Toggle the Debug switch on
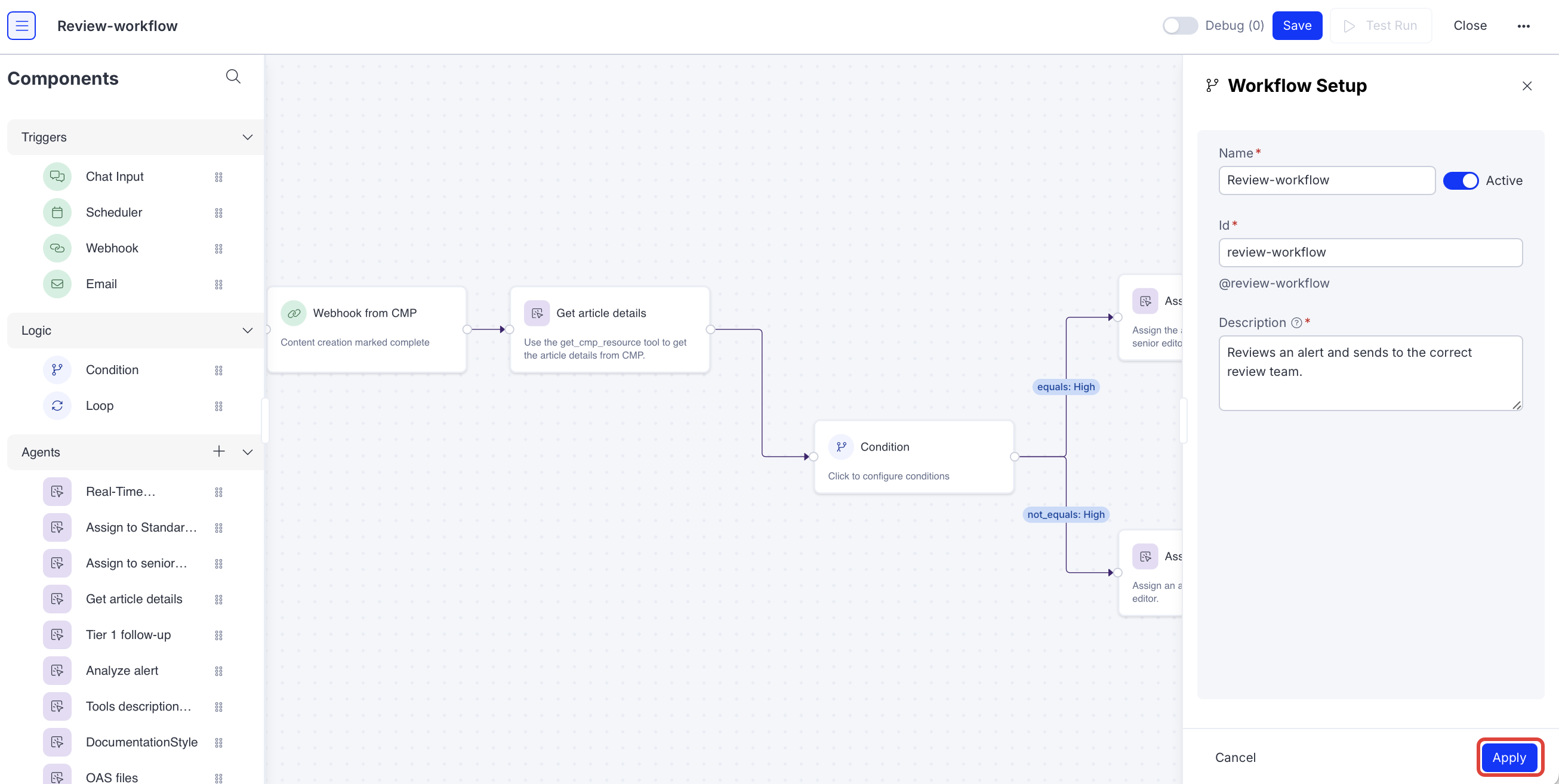Viewport: 1559px width, 784px height. point(1179,26)
